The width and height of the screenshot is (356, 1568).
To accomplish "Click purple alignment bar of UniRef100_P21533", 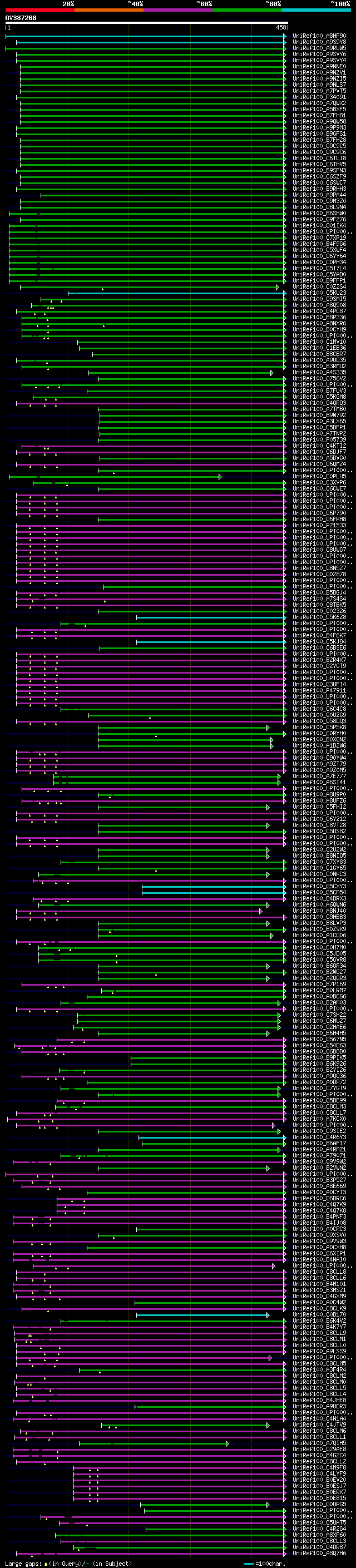I will [151, 525].
